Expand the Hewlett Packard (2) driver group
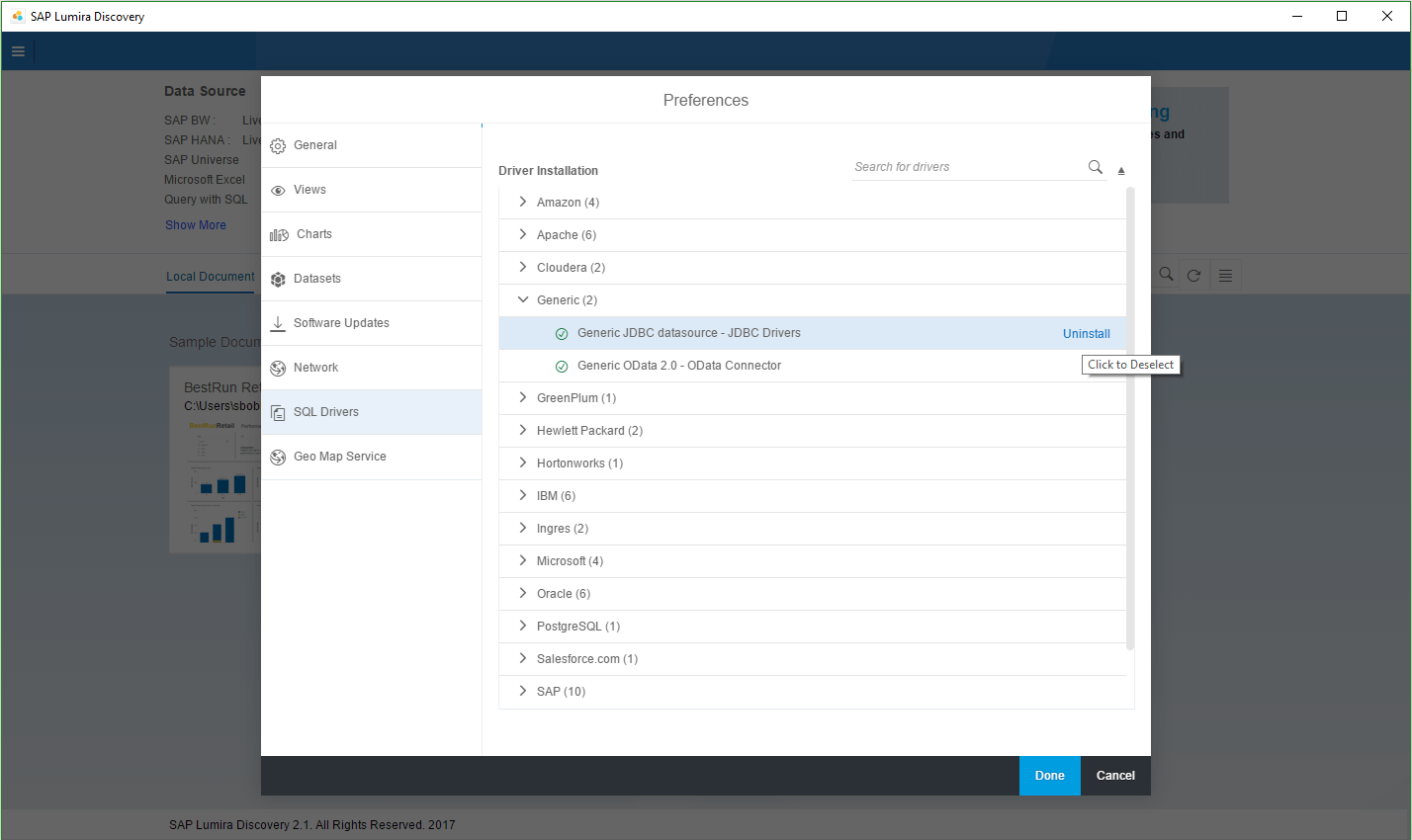This screenshot has width=1412, height=840. 523,430
